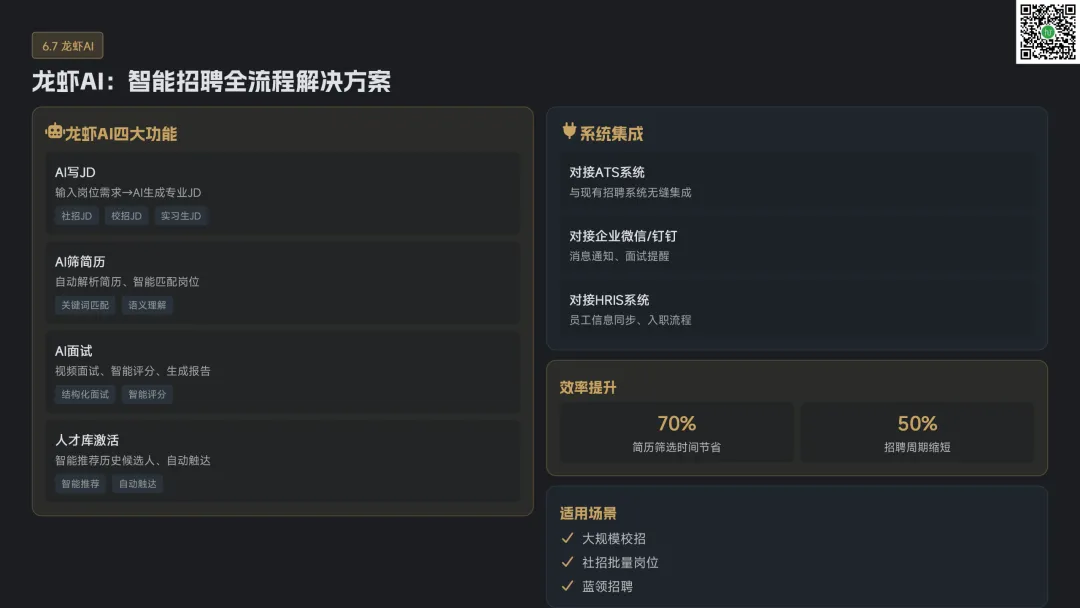Image resolution: width=1080 pixels, height=608 pixels.
Task: Click the 70% 简历筛选时间节省 stat card
Action: point(677,433)
